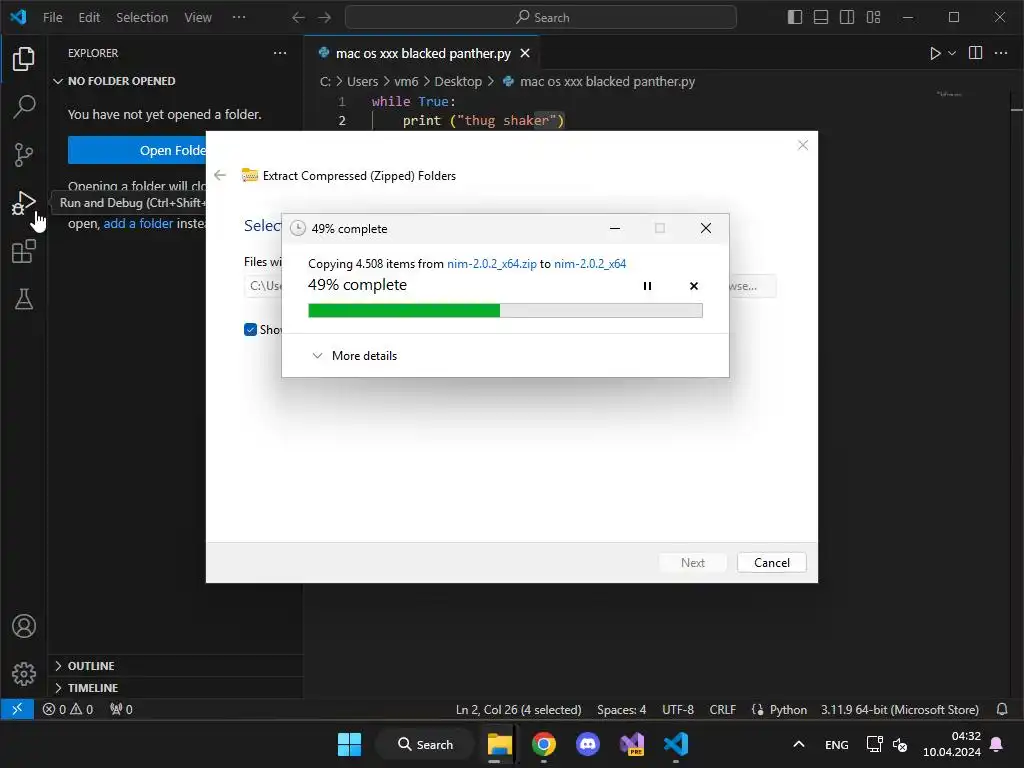Open the Extensions view
This screenshot has height=768, width=1024.
coord(24,251)
